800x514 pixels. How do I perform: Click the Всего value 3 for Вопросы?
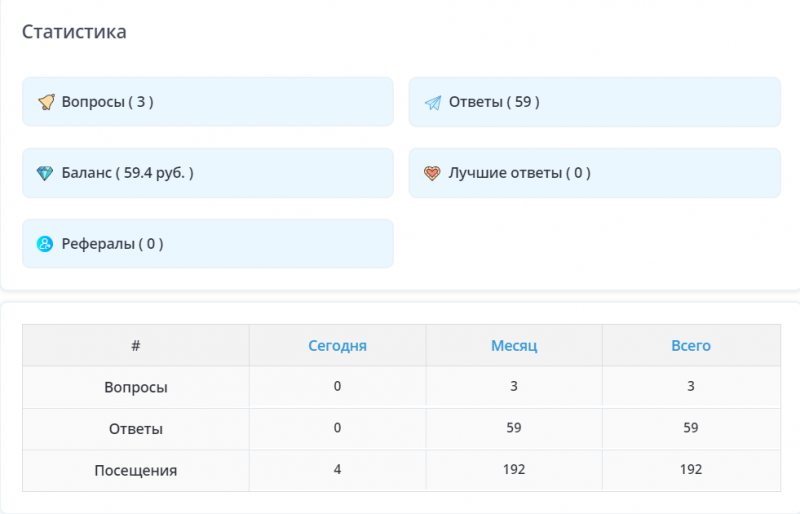pos(691,386)
